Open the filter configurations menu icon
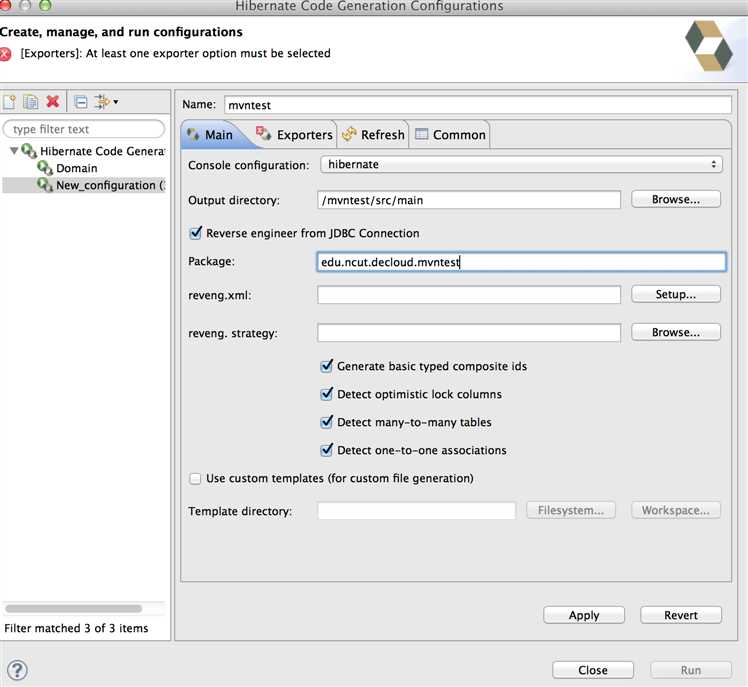 (106, 102)
